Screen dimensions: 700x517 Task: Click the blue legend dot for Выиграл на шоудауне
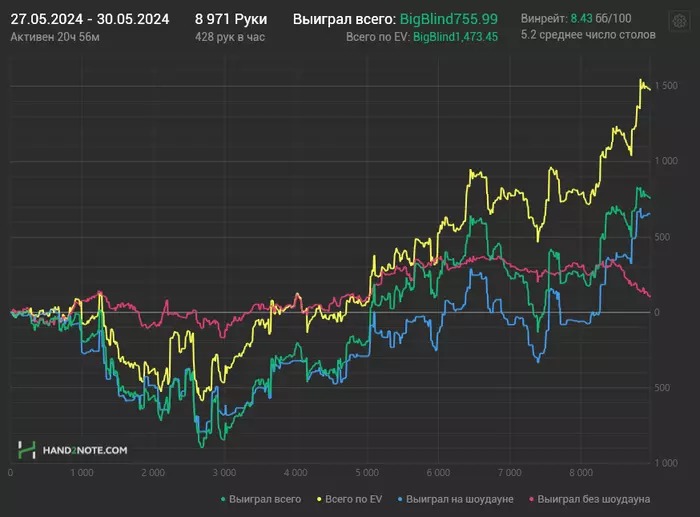400,499
